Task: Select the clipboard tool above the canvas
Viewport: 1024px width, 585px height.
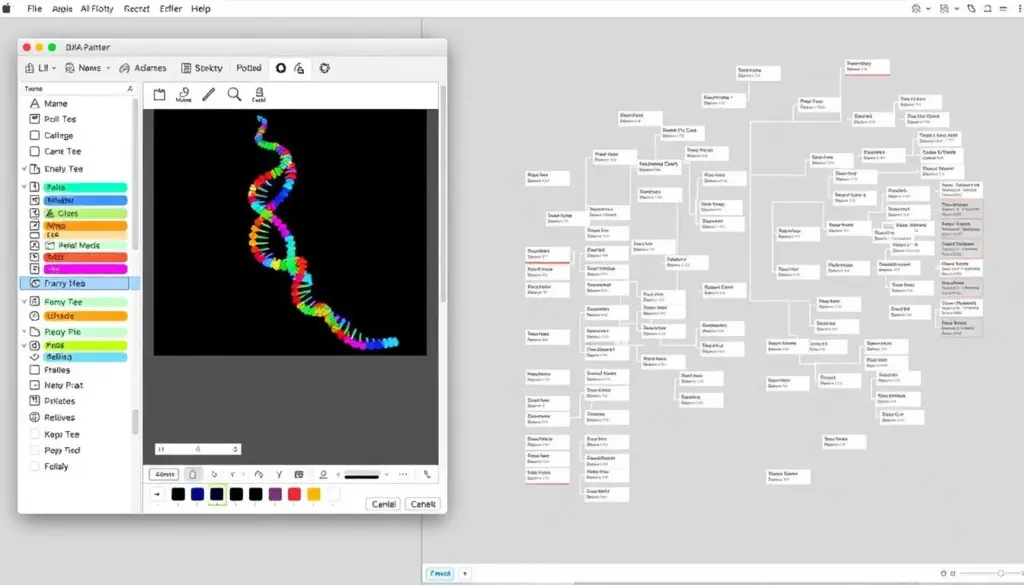Action: point(159,95)
